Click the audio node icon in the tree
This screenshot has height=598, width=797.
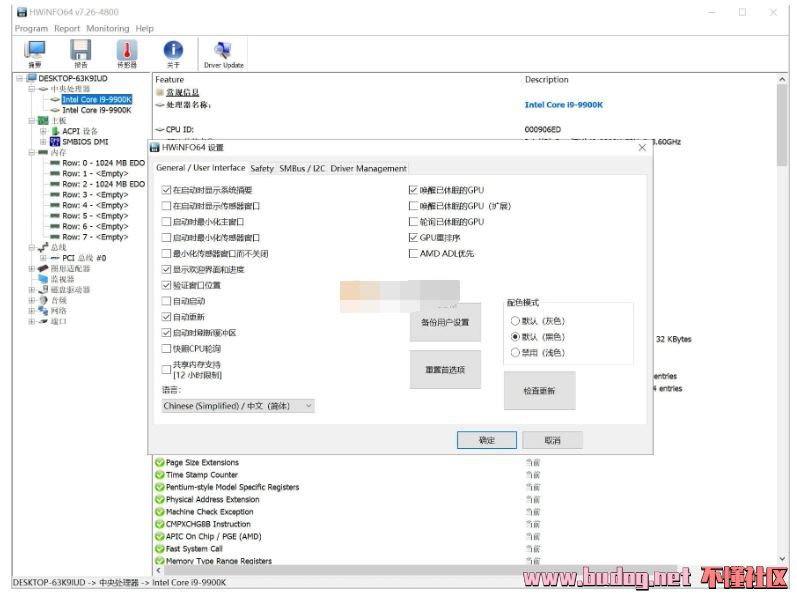43,301
